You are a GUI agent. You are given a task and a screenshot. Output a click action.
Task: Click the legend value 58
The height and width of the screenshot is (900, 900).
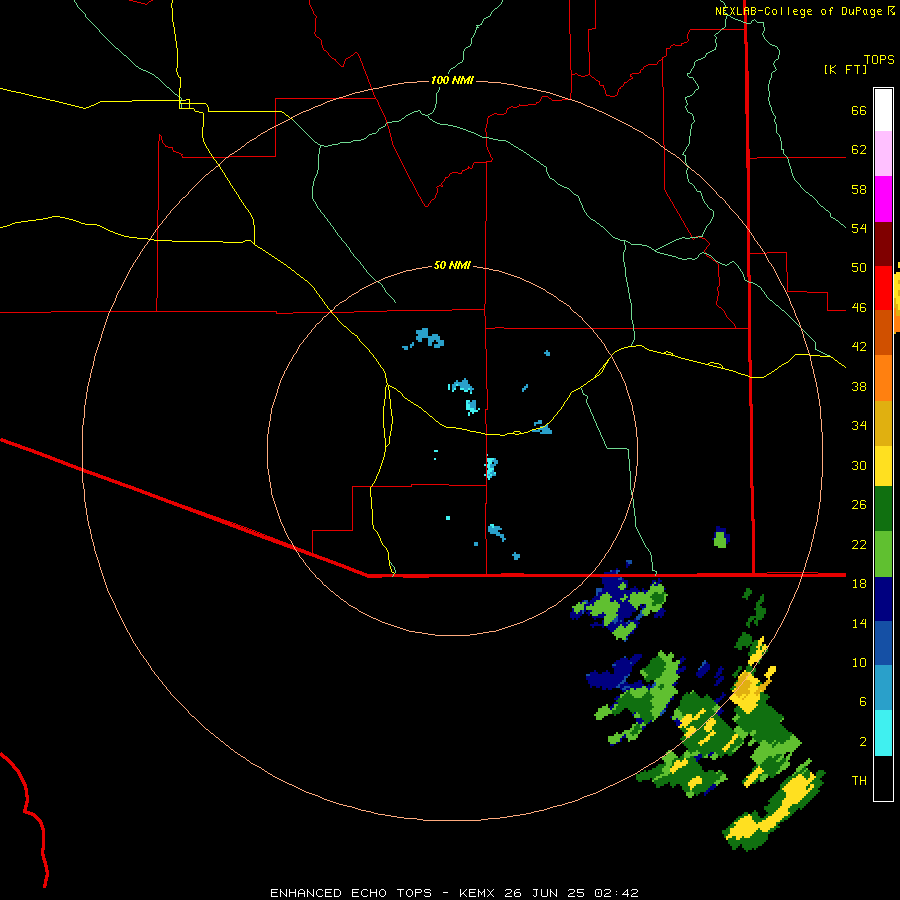859,189
